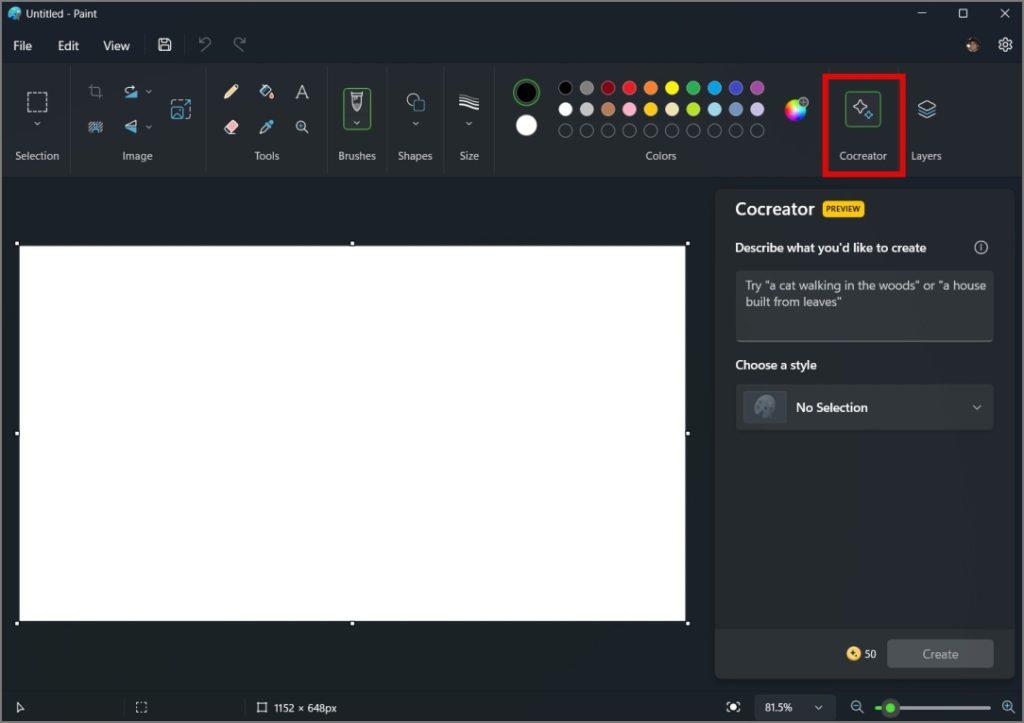Pick the pink palette color
This screenshot has width=1024, height=723.
(x=630, y=109)
